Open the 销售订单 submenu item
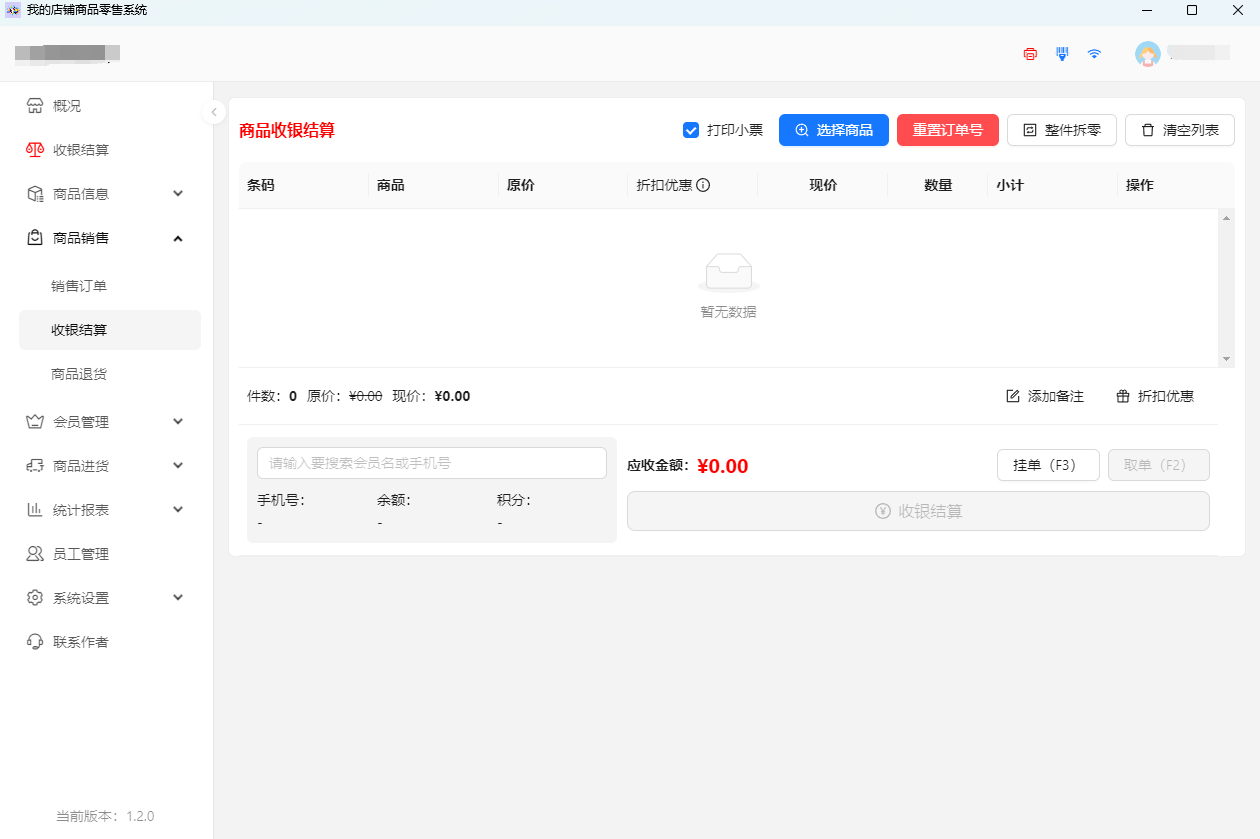1260x839 pixels. point(79,286)
